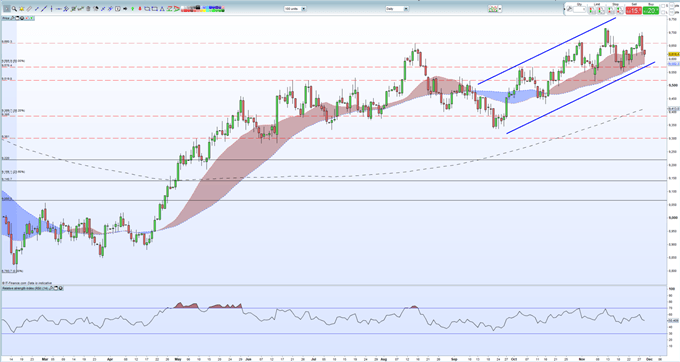Click the red Sell price button
Screen dimensions: 680x362
point(634,10)
